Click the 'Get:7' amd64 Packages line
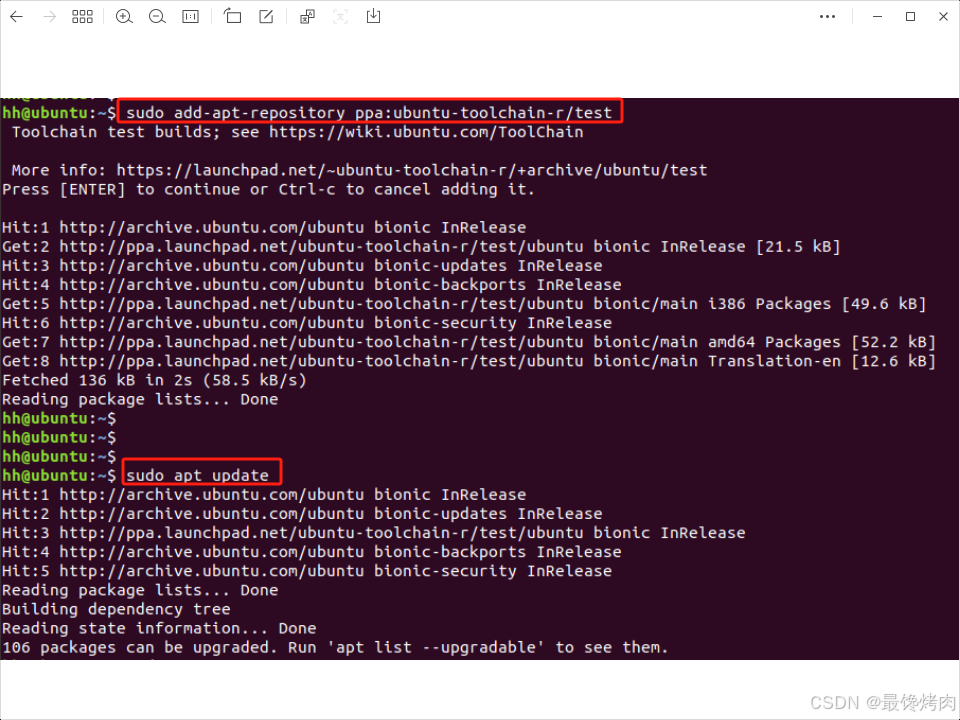Viewport: 960px width, 720px height. 469,342
